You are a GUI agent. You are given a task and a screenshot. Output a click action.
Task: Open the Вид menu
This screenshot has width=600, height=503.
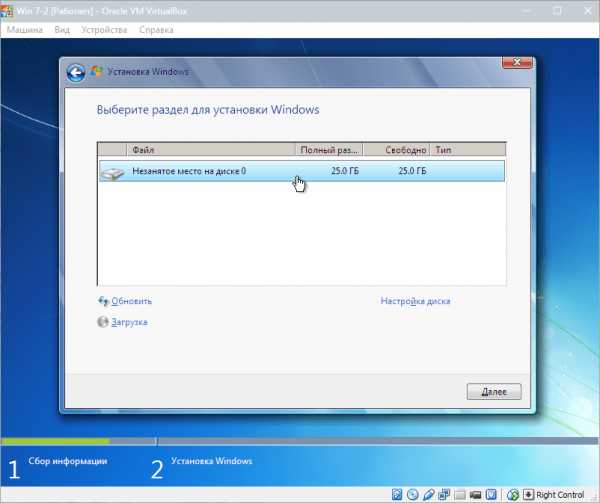(x=62, y=30)
